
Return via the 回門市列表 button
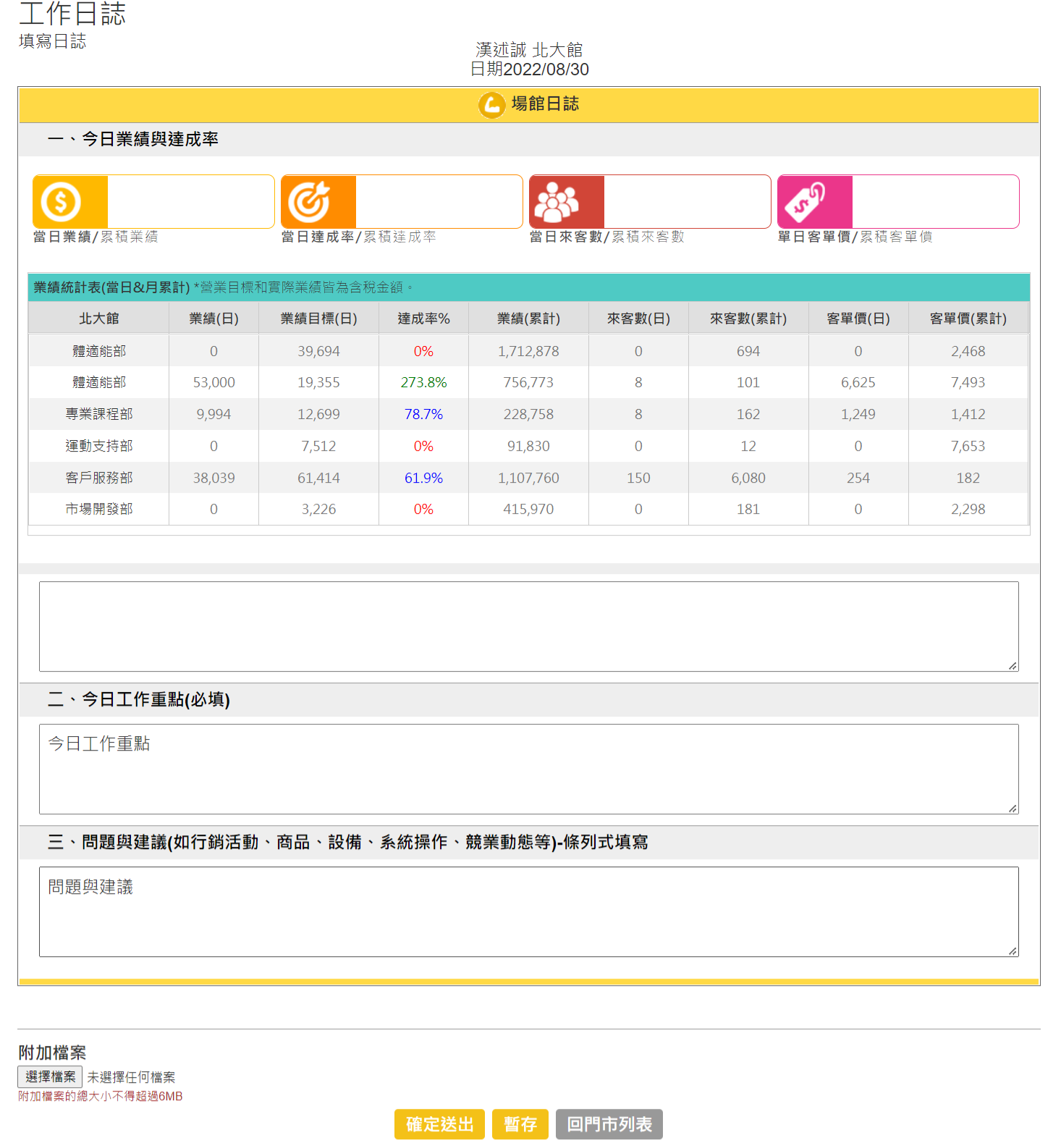tap(609, 1124)
